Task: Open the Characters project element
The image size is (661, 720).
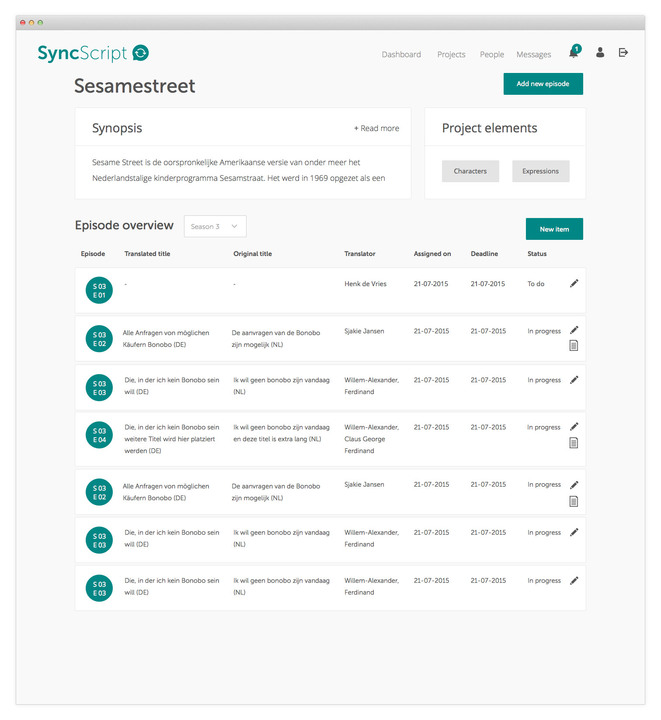Action: pyautogui.click(x=470, y=171)
